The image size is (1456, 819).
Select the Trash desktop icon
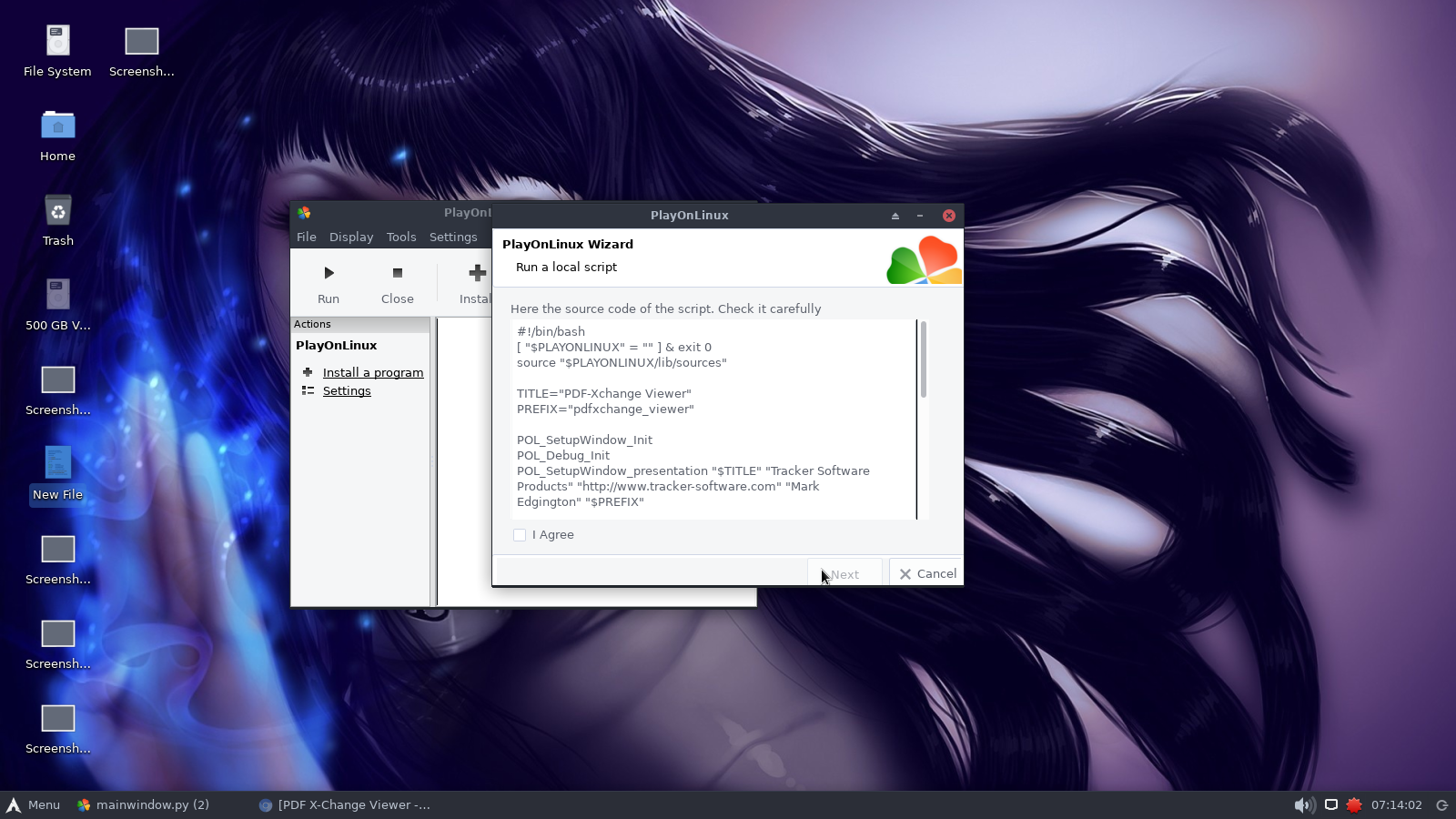coord(57,221)
